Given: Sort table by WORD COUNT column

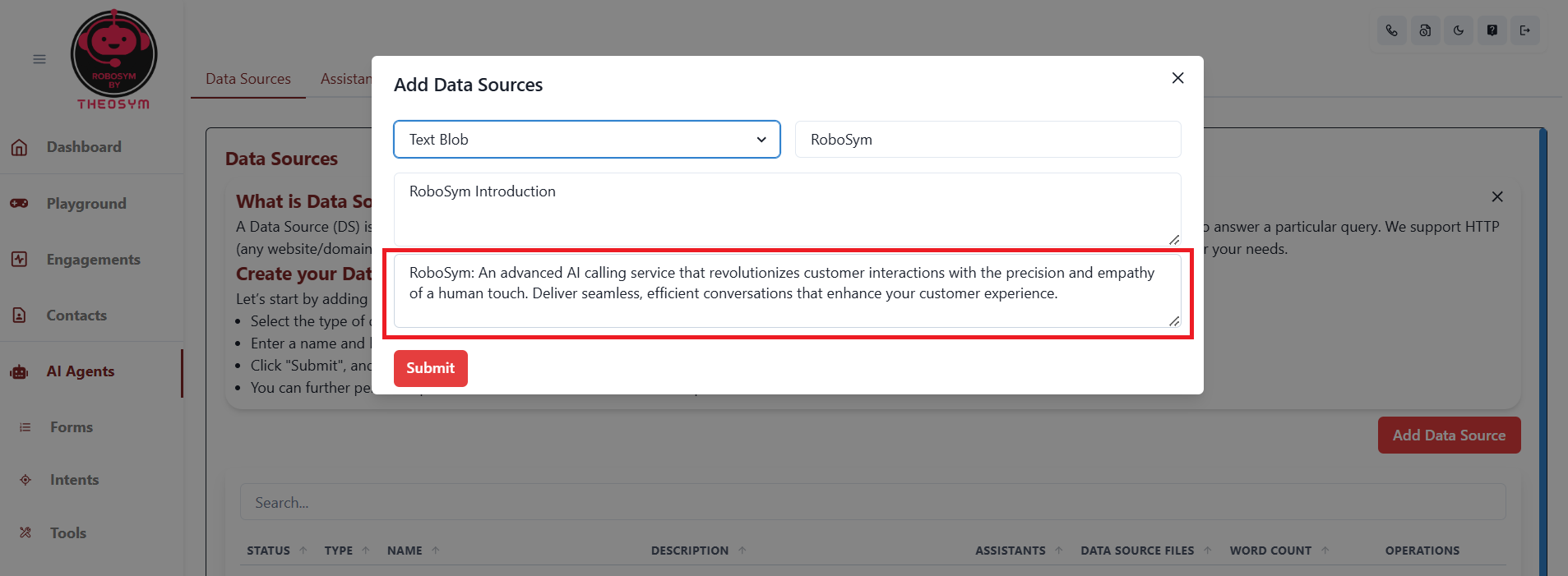Looking at the screenshot, I should pos(1279,551).
